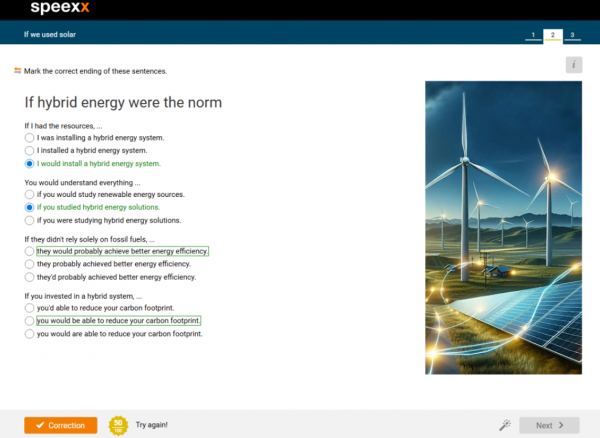600x438 pixels.
Task: Go to exercise page 1 tab
Action: click(x=533, y=35)
